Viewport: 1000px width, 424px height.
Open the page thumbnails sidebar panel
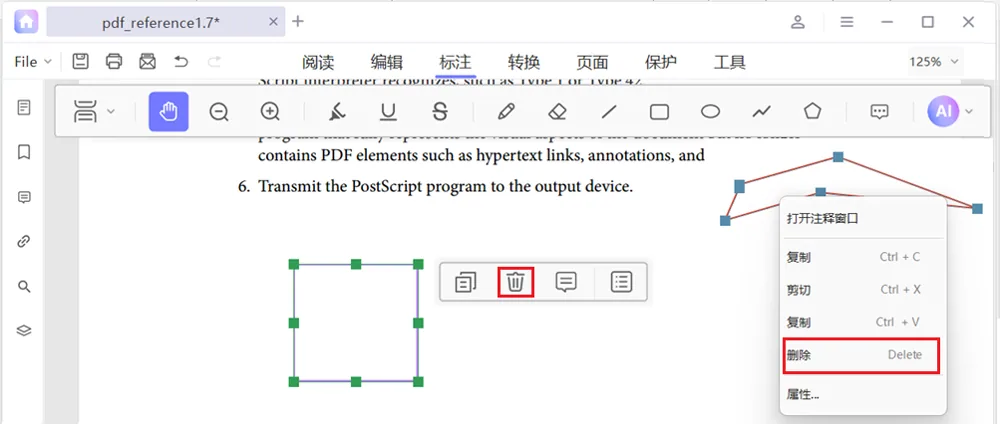24,107
